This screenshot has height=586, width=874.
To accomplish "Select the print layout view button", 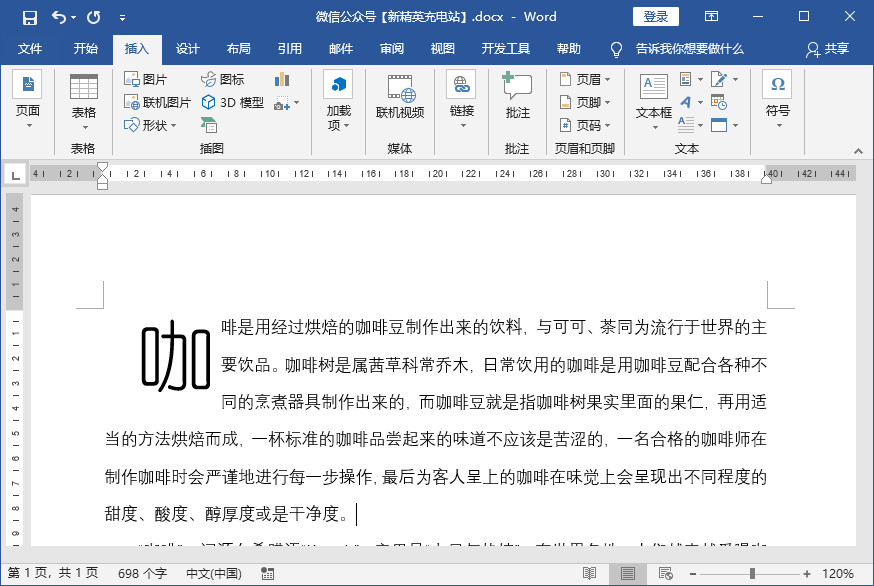I will [628, 573].
